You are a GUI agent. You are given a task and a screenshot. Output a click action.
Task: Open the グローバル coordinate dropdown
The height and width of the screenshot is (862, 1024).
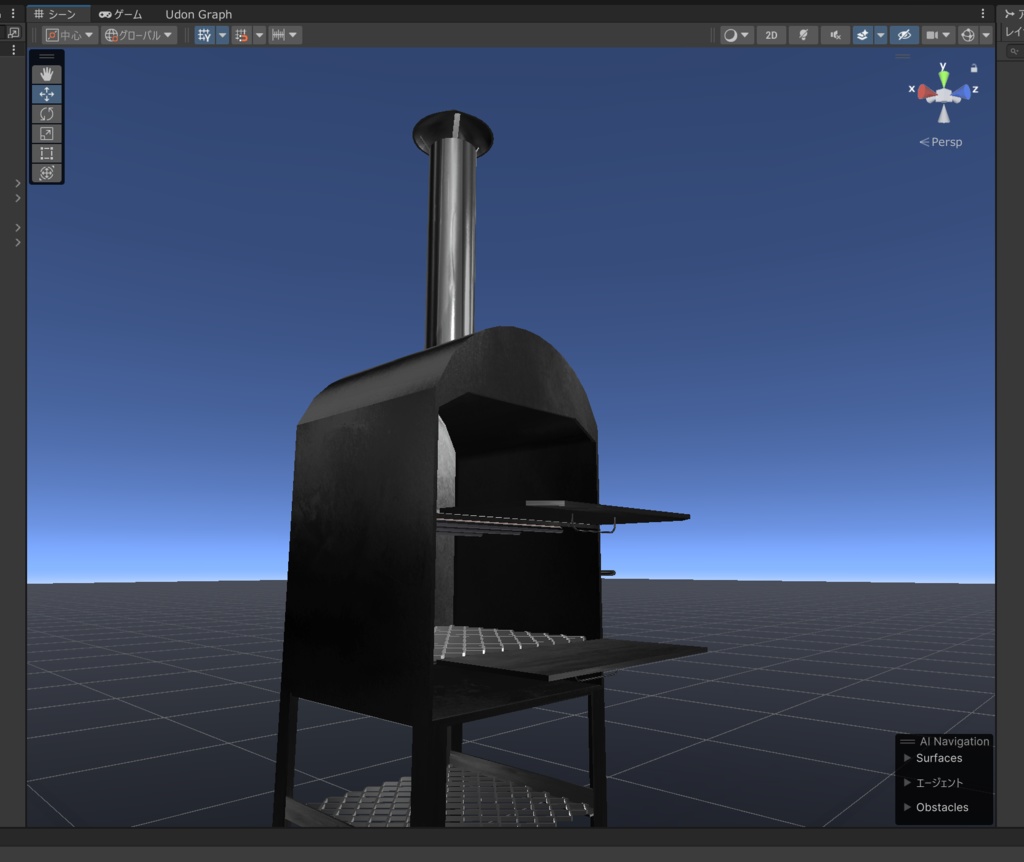tap(138, 35)
